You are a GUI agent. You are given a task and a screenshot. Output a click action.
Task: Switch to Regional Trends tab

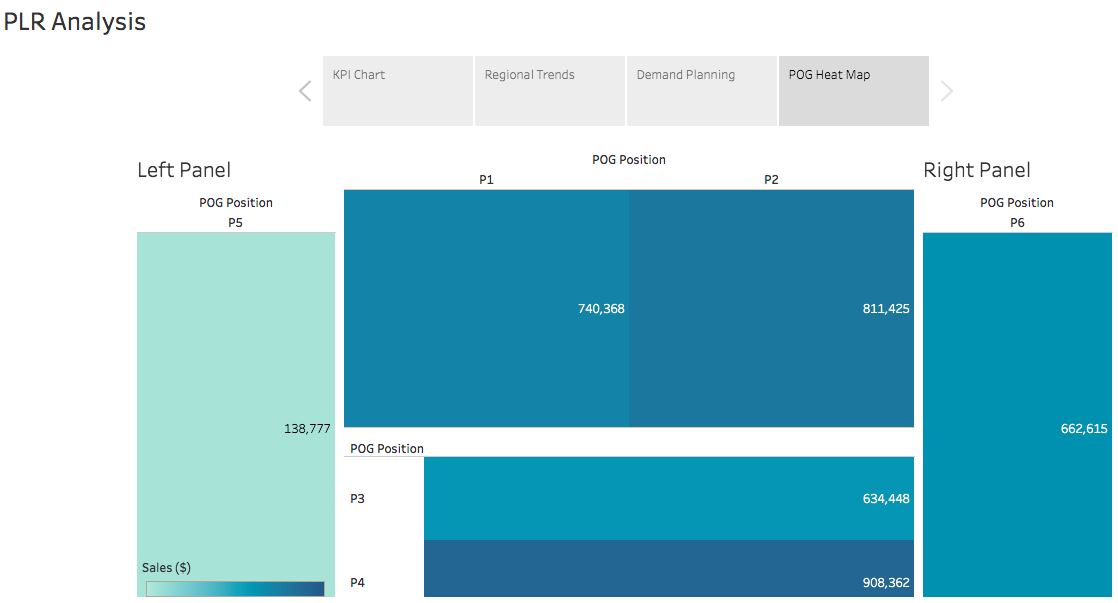(550, 91)
